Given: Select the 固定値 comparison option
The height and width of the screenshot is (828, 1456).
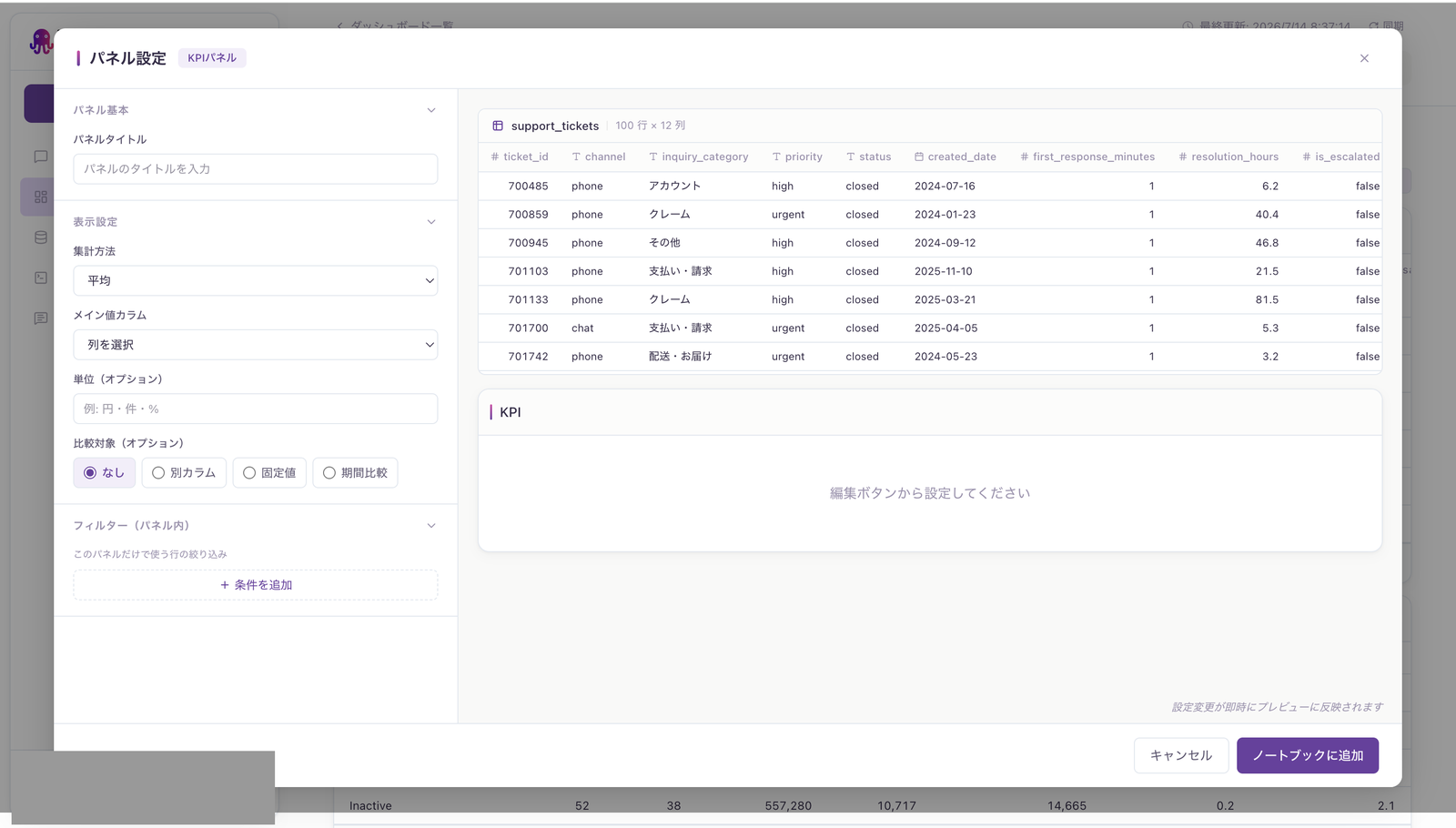Looking at the screenshot, I should point(269,473).
